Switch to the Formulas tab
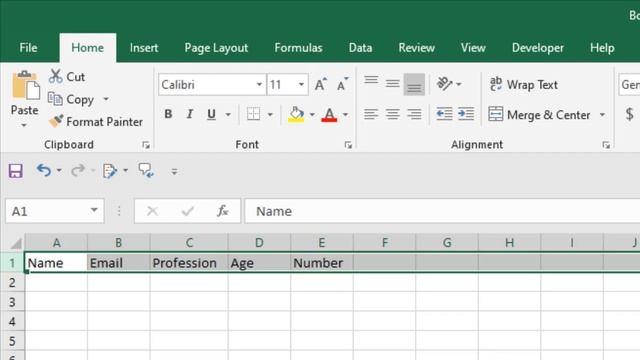 (298, 48)
